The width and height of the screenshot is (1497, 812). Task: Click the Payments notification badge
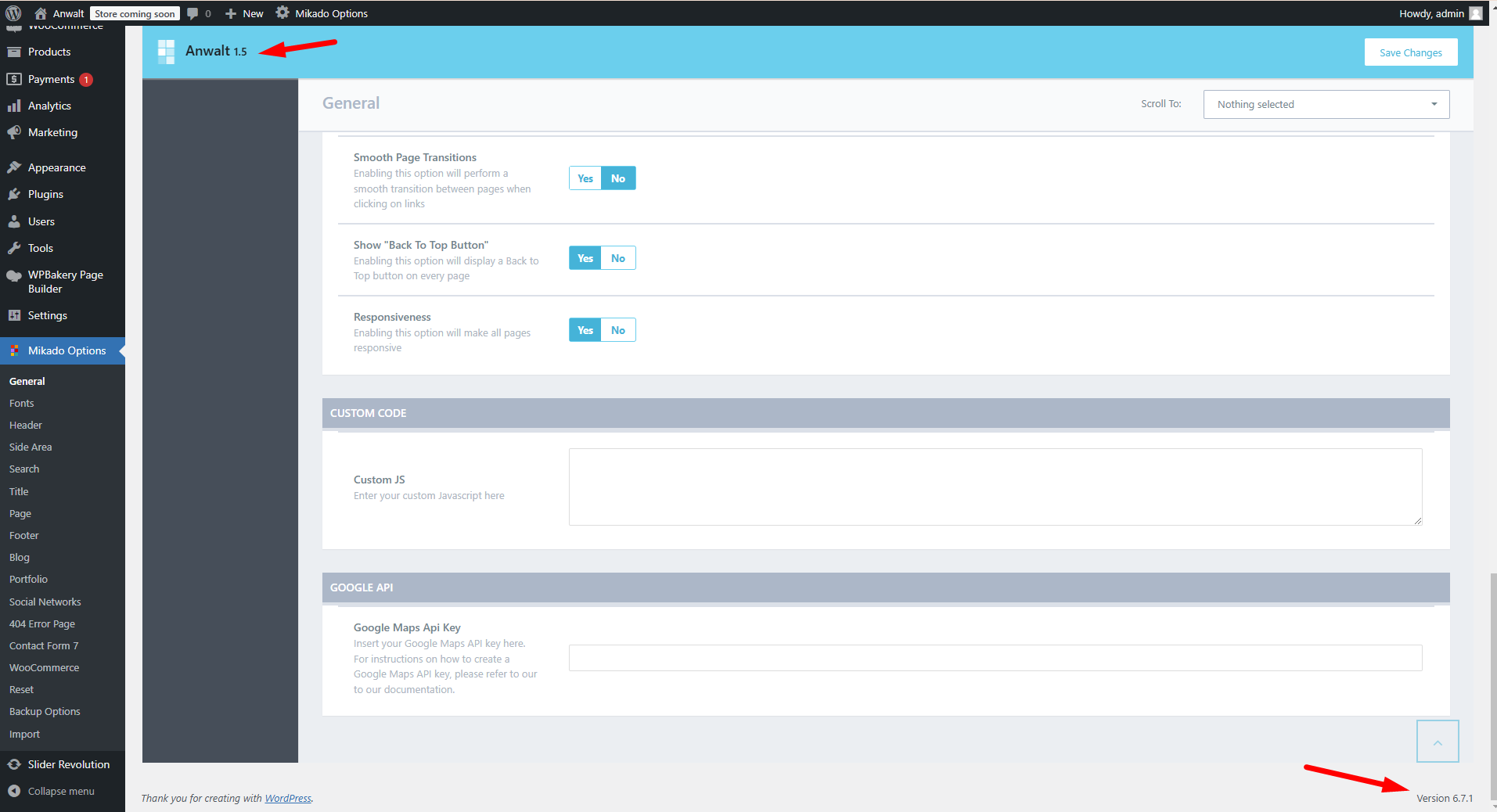[86, 80]
